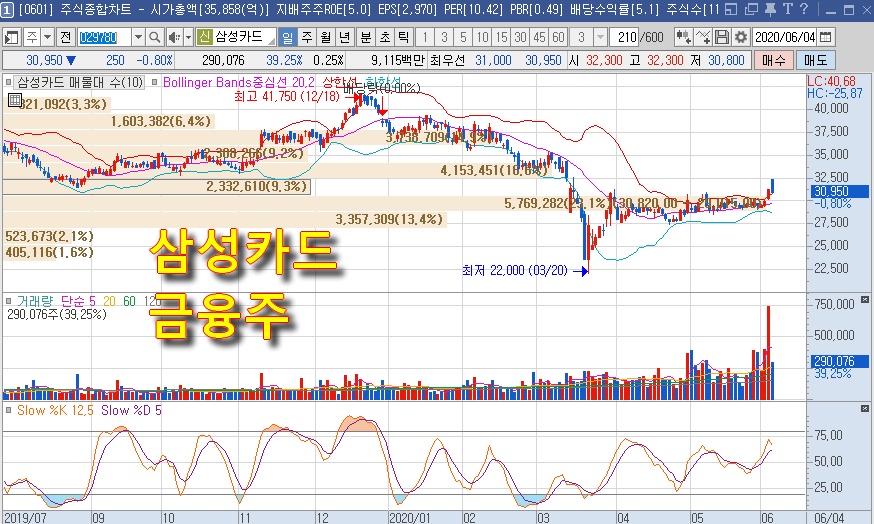Select the 년 yearly period
This screenshot has width=874, height=524.
(x=344, y=37)
